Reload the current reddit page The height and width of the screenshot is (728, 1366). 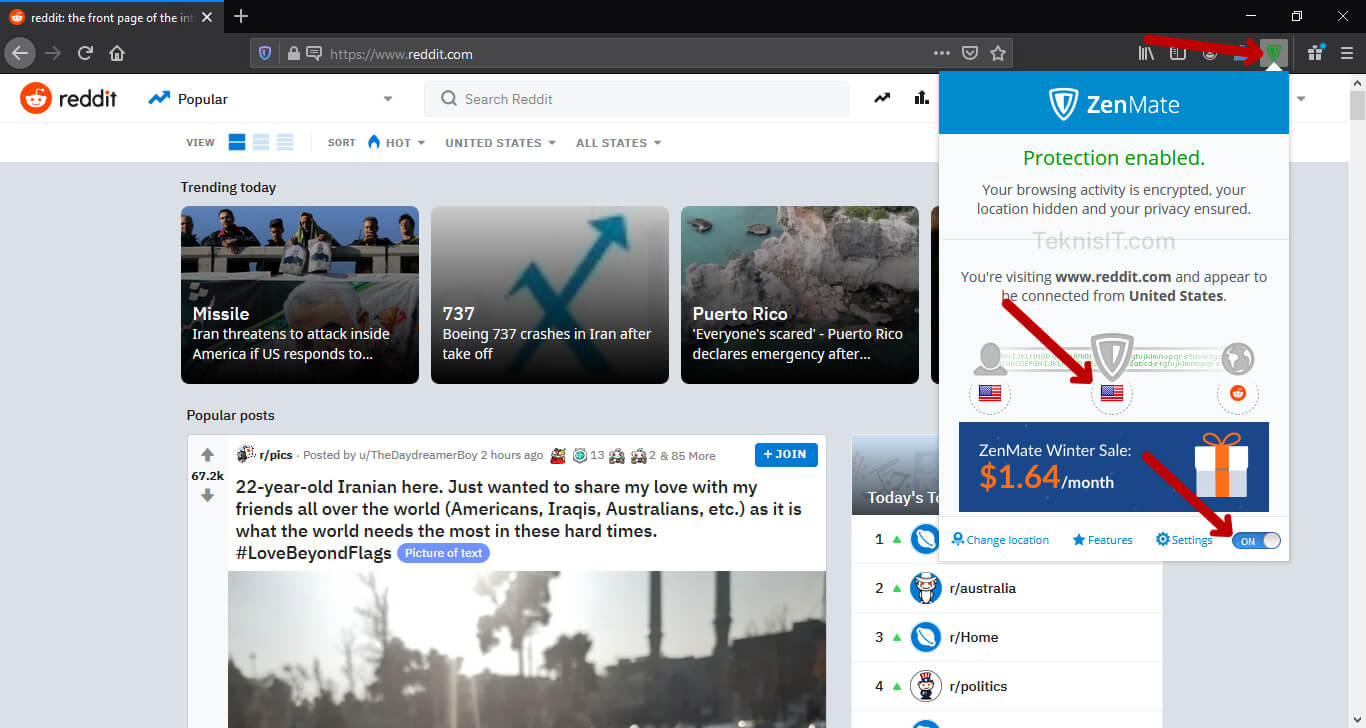85,53
